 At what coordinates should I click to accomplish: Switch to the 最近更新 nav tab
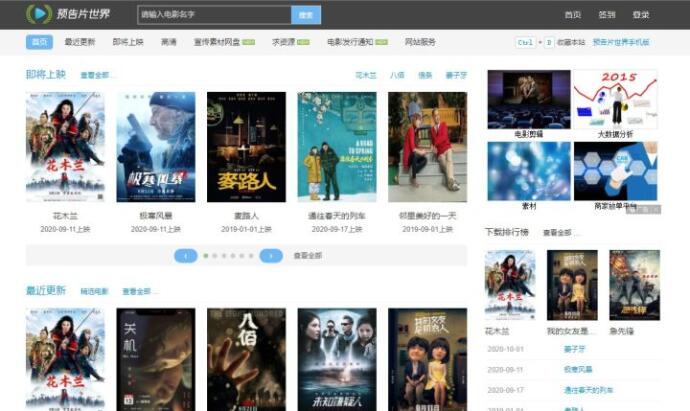(x=80, y=42)
